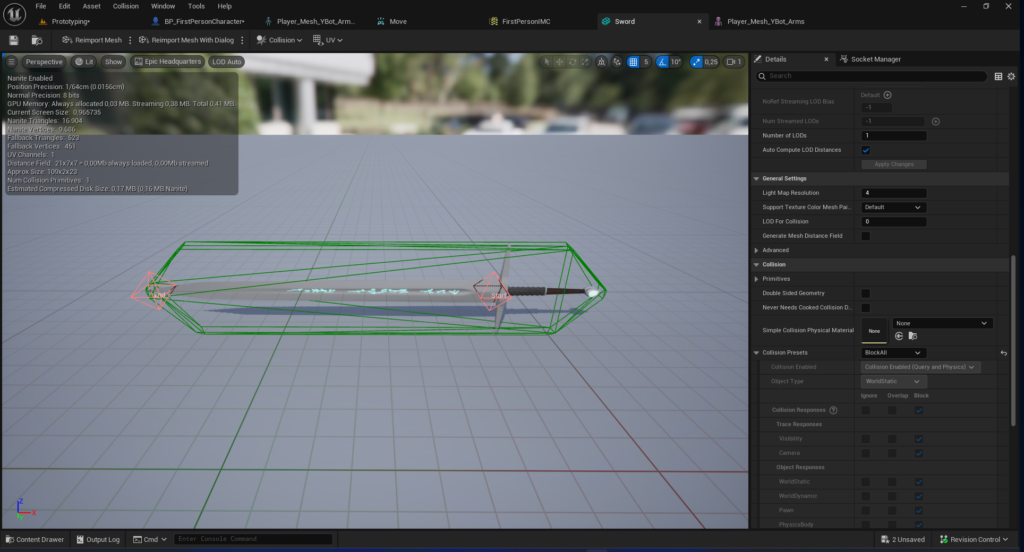Reset Collision Presets to default arrow

coord(1003,353)
